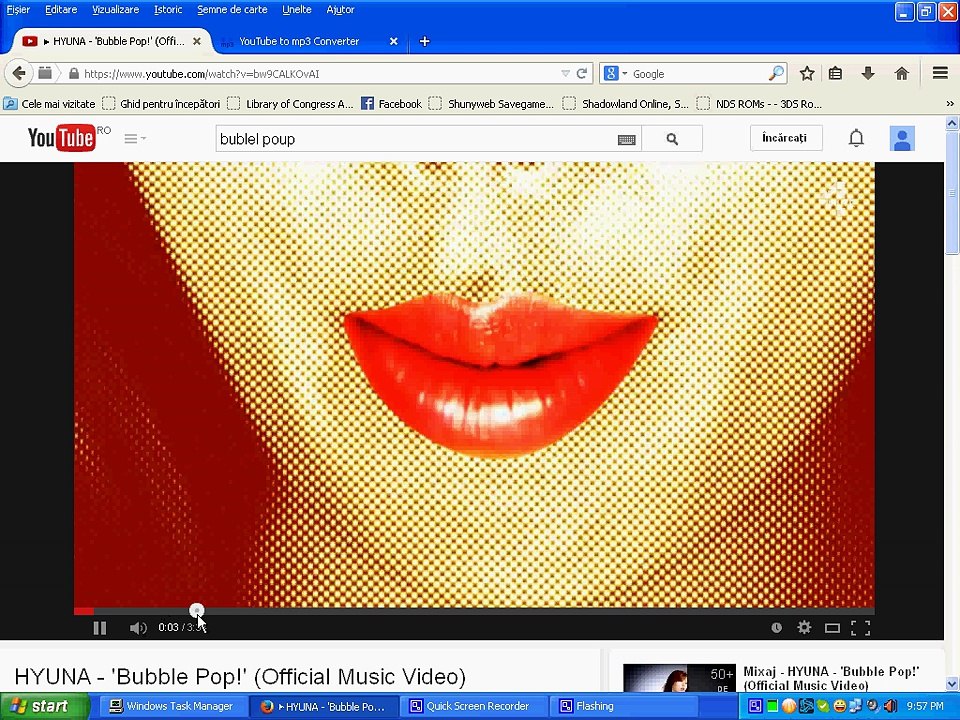
Task: Open the Vizualizare menu
Action: tap(115, 10)
